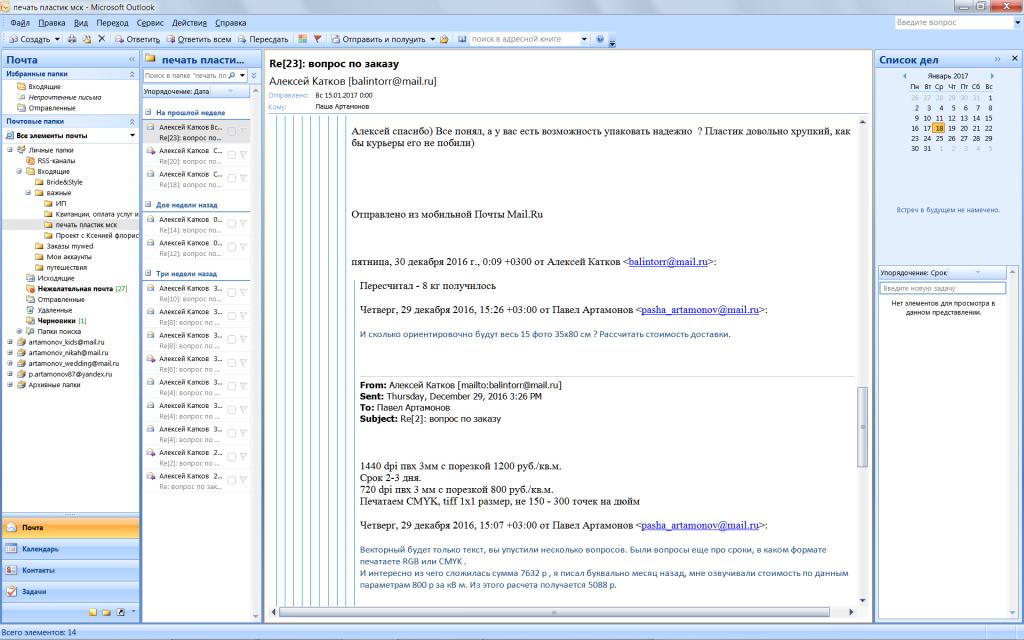Screen dimensions: 1024x640
Task: Click the reading pane vertical scrollbar thumb
Action: tap(863, 426)
